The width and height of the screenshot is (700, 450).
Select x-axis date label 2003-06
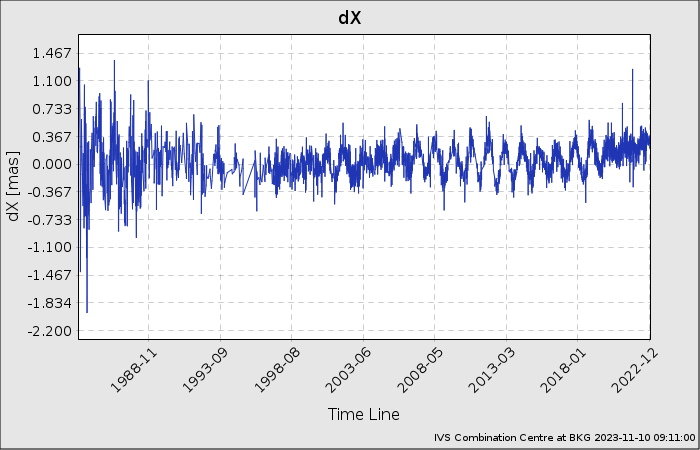click(x=349, y=370)
